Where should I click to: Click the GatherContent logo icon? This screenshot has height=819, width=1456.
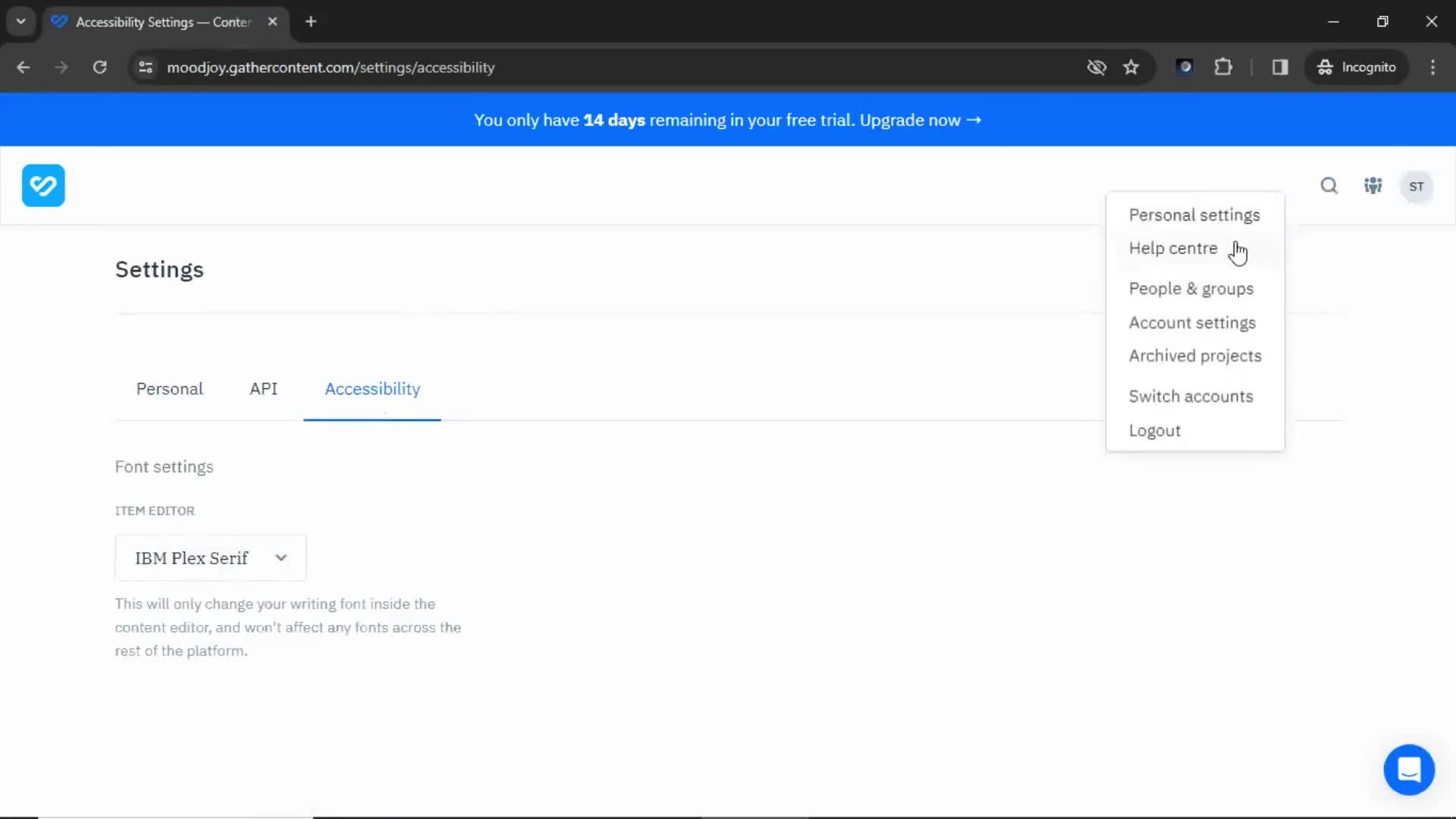[x=43, y=186]
